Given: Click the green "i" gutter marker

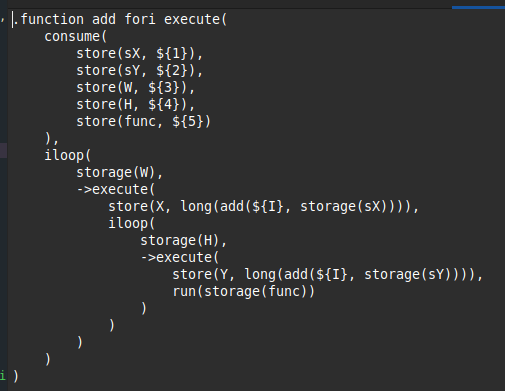Looking at the screenshot, I should click(3, 376).
